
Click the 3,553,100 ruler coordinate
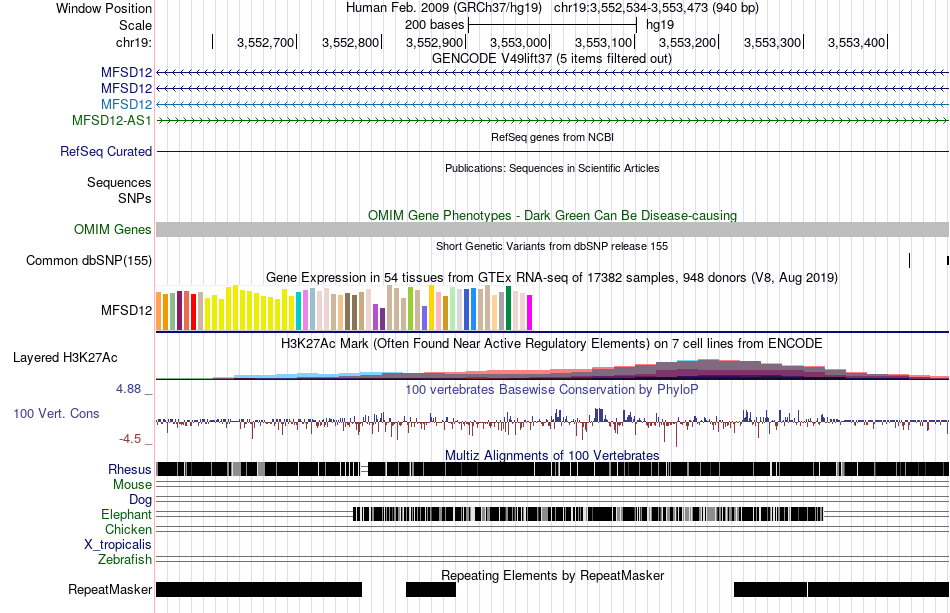pos(603,42)
